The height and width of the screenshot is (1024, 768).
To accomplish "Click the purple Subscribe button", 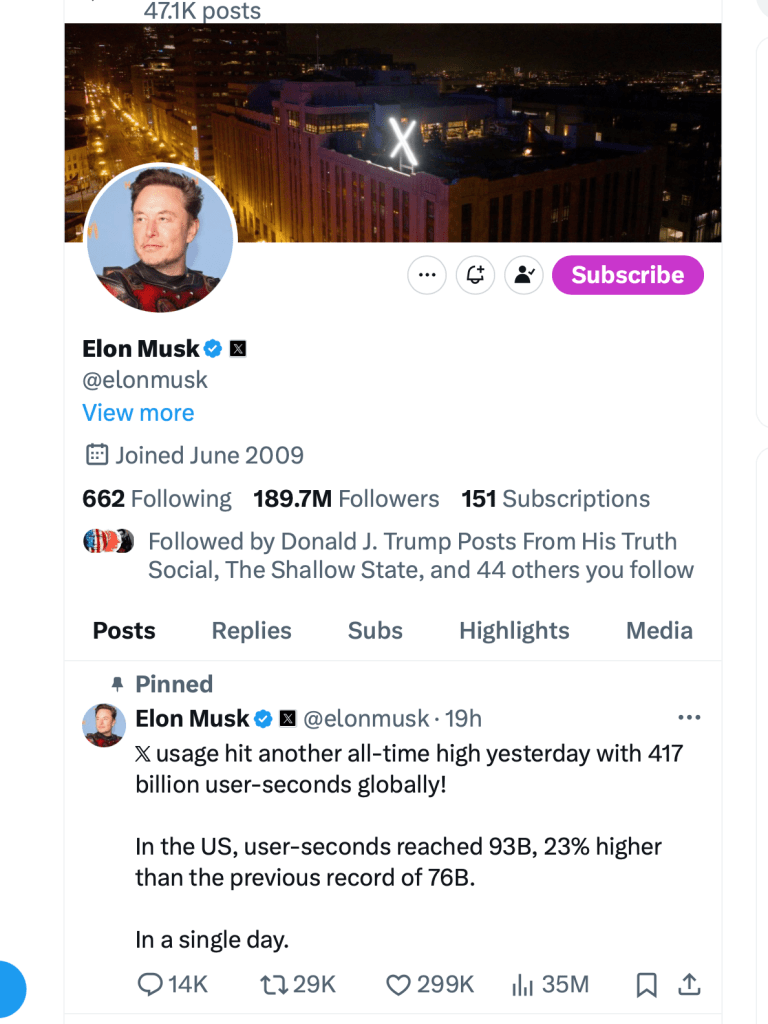I will click(627, 275).
